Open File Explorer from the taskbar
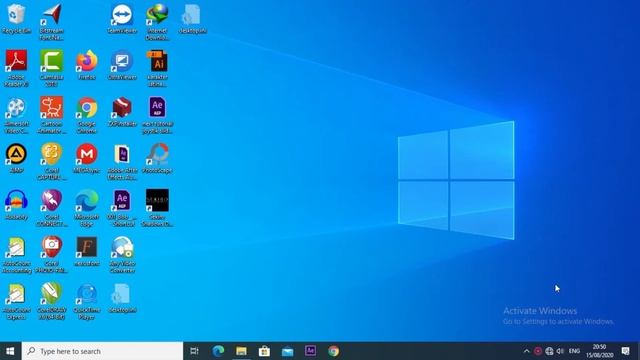The height and width of the screenshot is (360, 640). pyautogui.click(x=241, y=351)
